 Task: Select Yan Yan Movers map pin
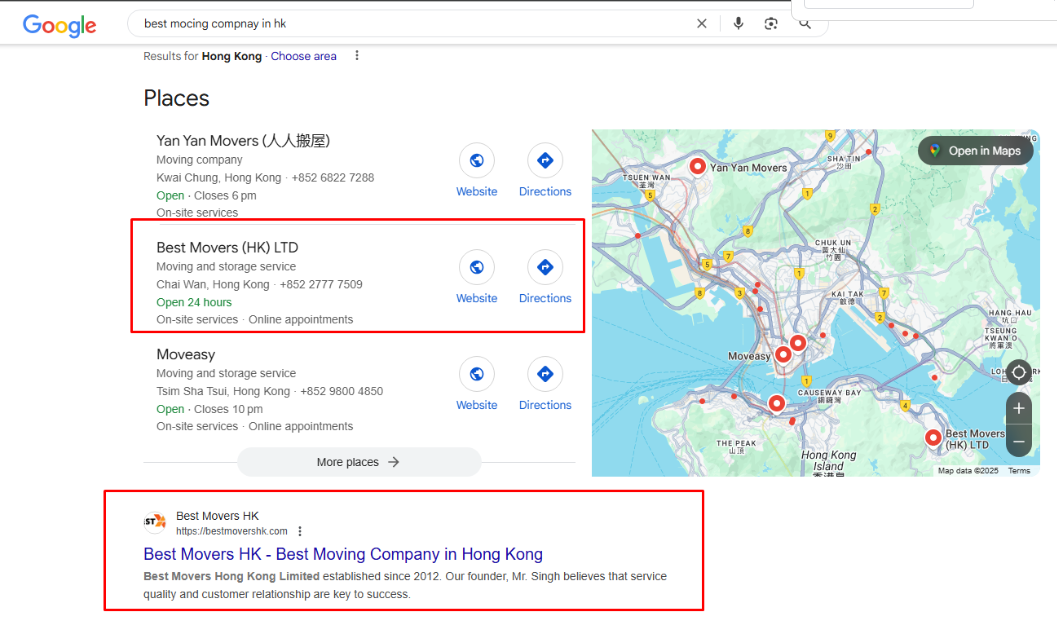698,166
